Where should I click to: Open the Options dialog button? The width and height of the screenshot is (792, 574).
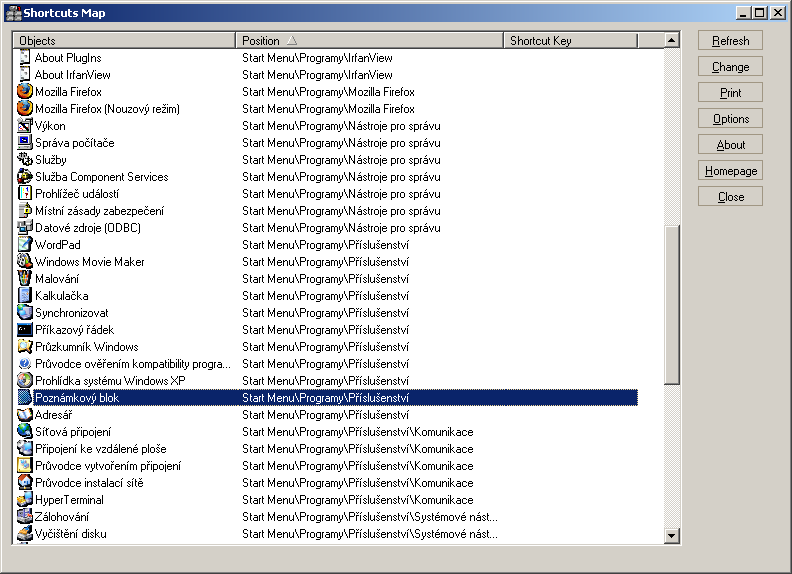[x=730, y=118]
